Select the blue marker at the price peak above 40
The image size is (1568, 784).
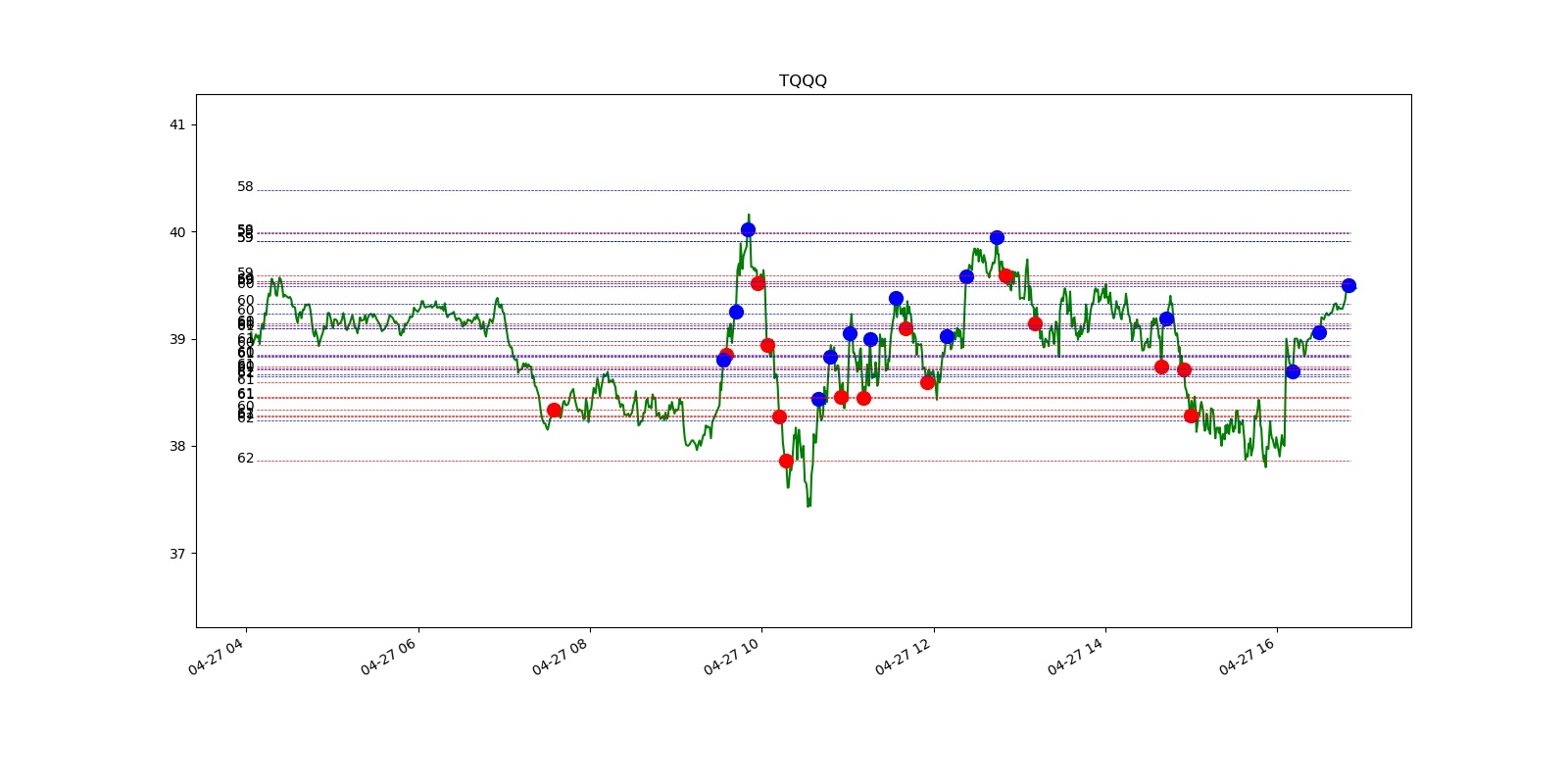click(748, 229)
